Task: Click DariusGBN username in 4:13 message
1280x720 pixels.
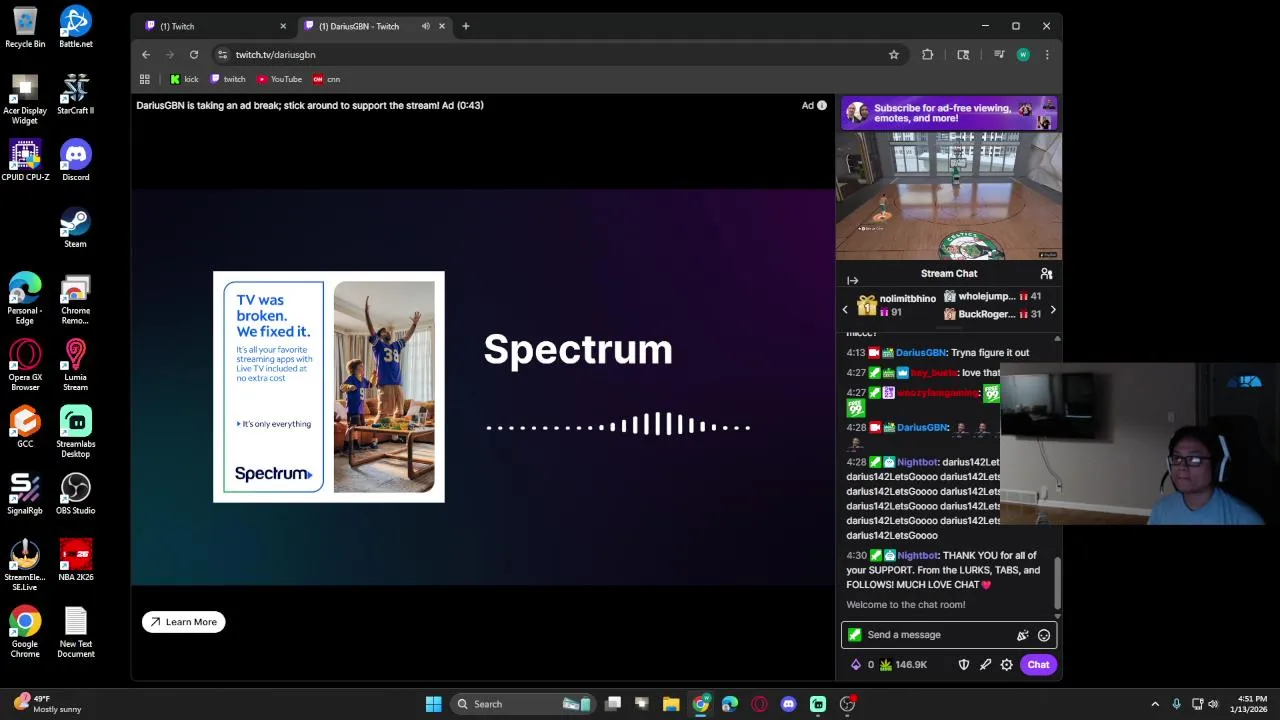Action: pyautogui.click(x=920, y=353)
